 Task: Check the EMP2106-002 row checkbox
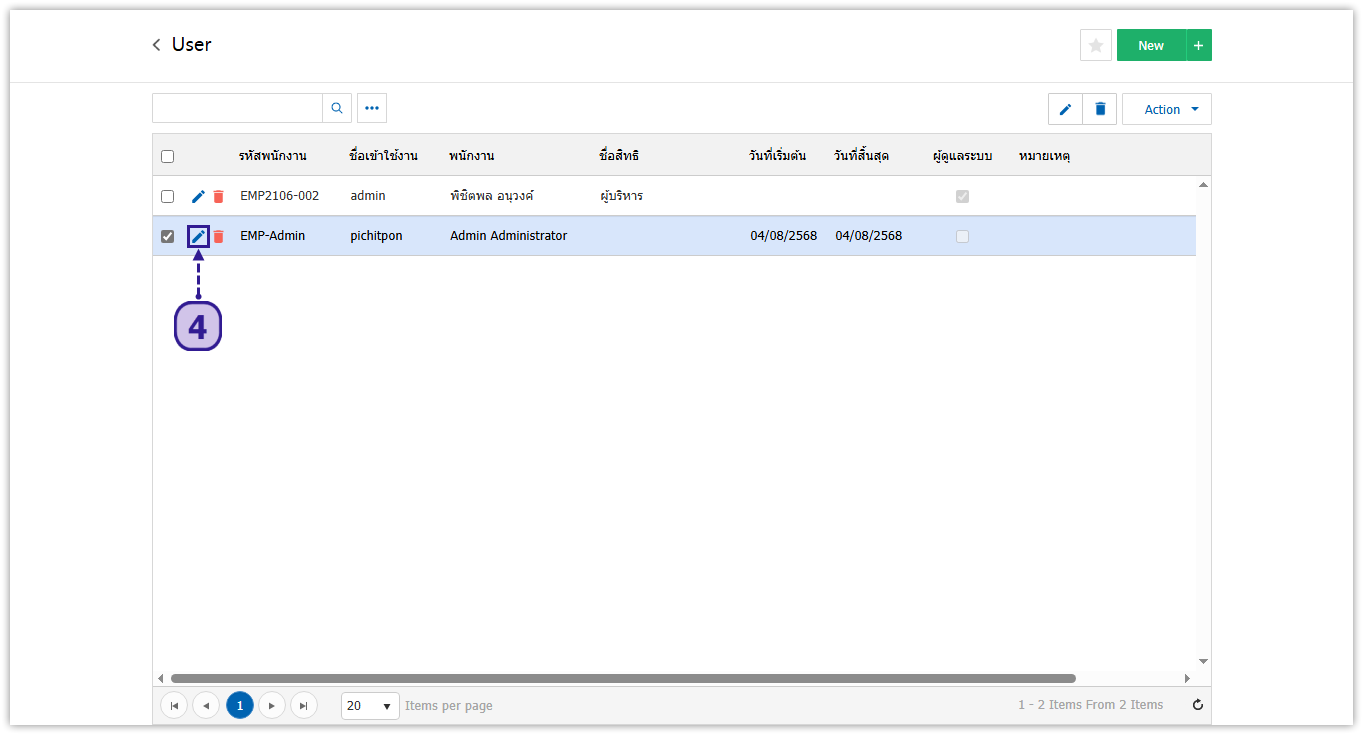[x=167, y=196]
